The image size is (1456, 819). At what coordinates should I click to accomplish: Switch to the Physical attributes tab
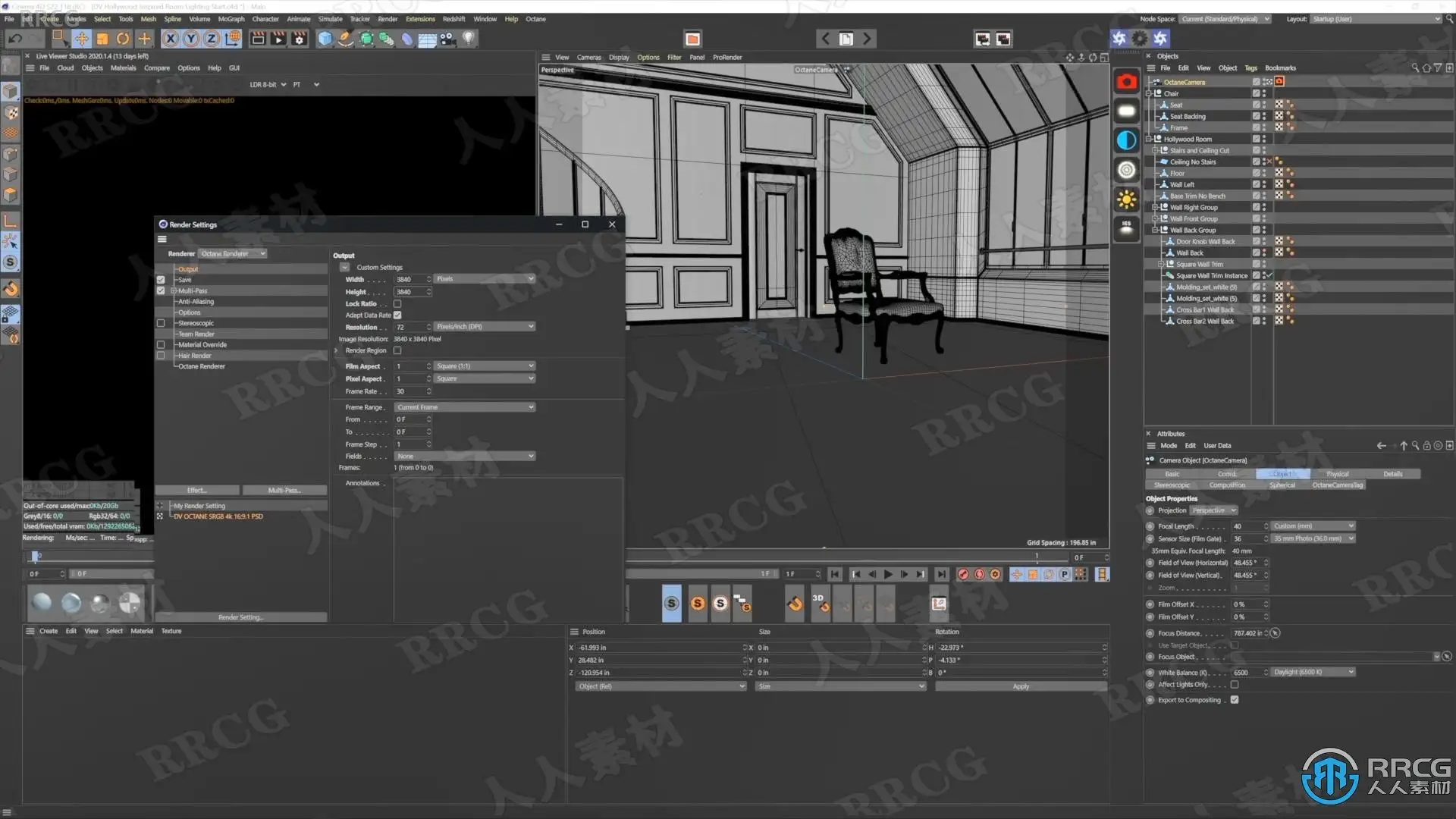pos(1337,474)
